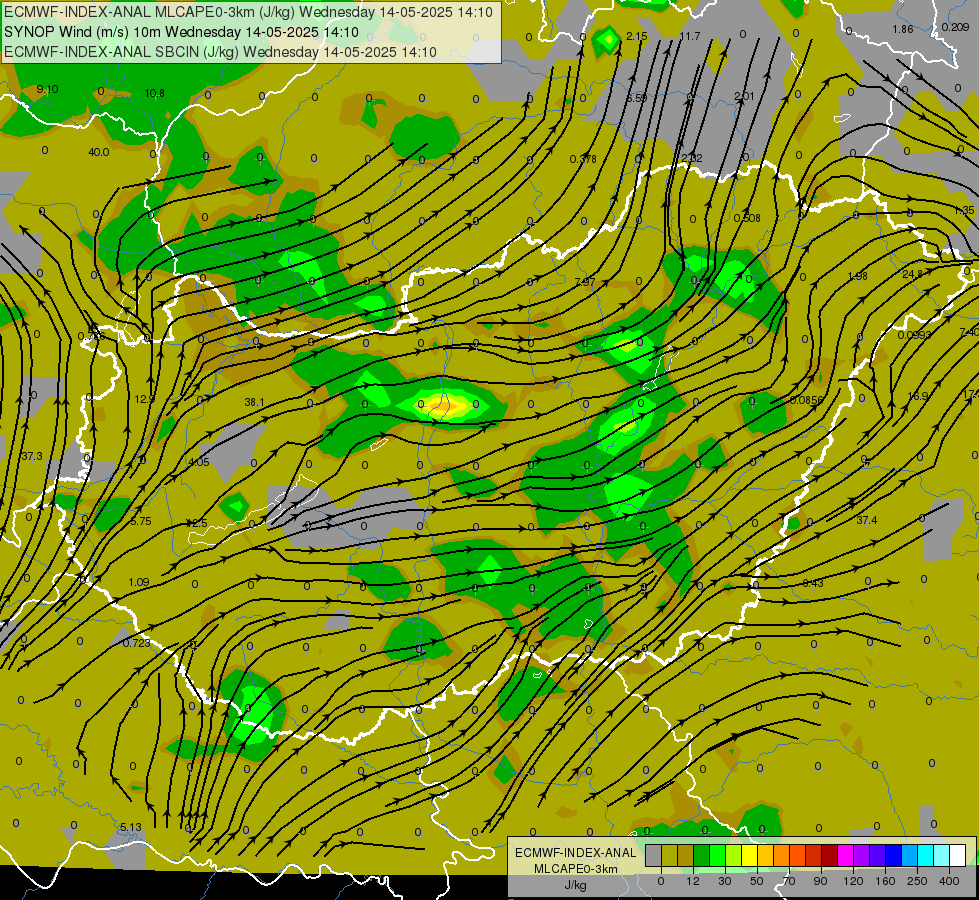Click the map value 10.8
The height and width of the screenshot is (900, 979).
[154, 94]
